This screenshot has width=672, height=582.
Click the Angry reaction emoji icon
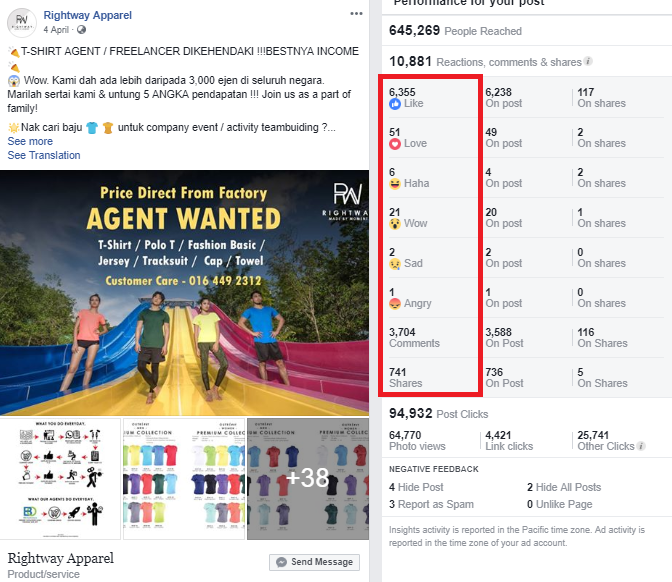pos(395,303)
